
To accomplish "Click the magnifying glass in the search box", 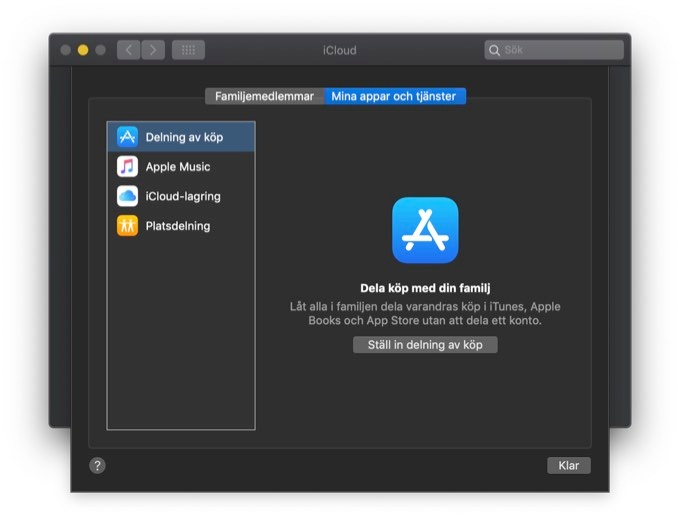I will pos(495,50).
